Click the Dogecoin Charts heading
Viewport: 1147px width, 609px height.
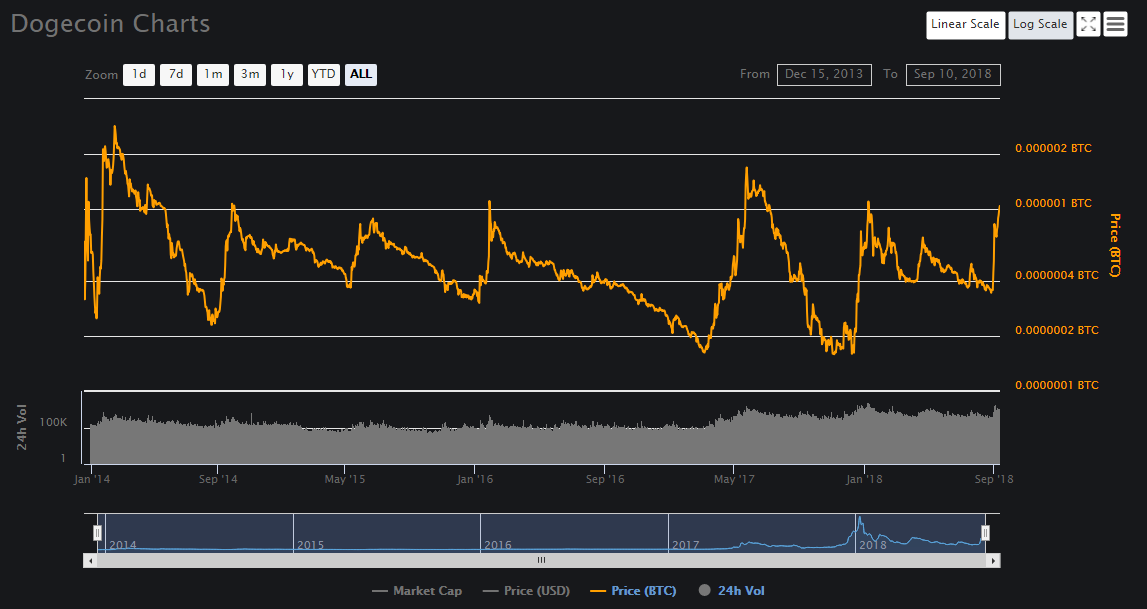pyautogui.click(x=110, y=24)
